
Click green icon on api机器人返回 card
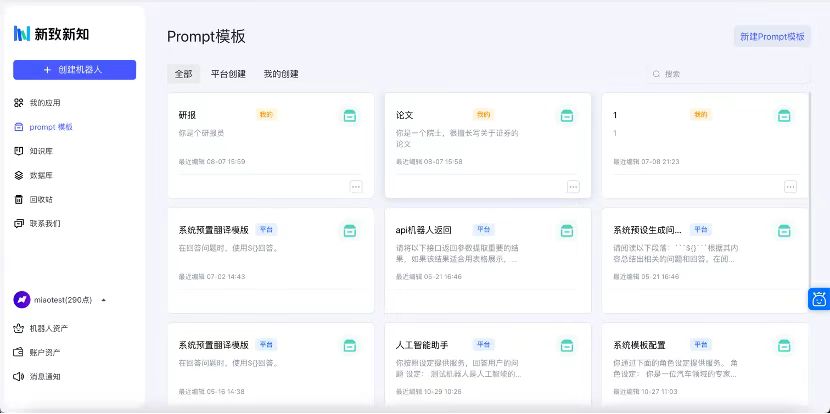[x=567, y=230]
